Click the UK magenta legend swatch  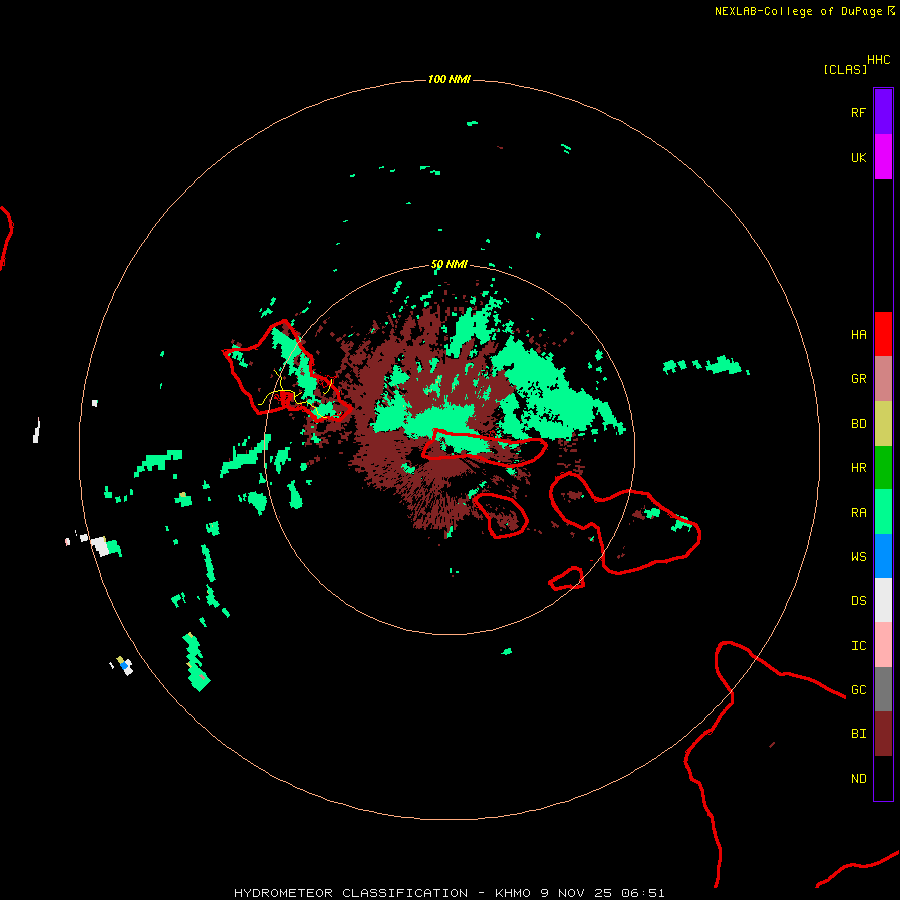(x=883, y=157)
